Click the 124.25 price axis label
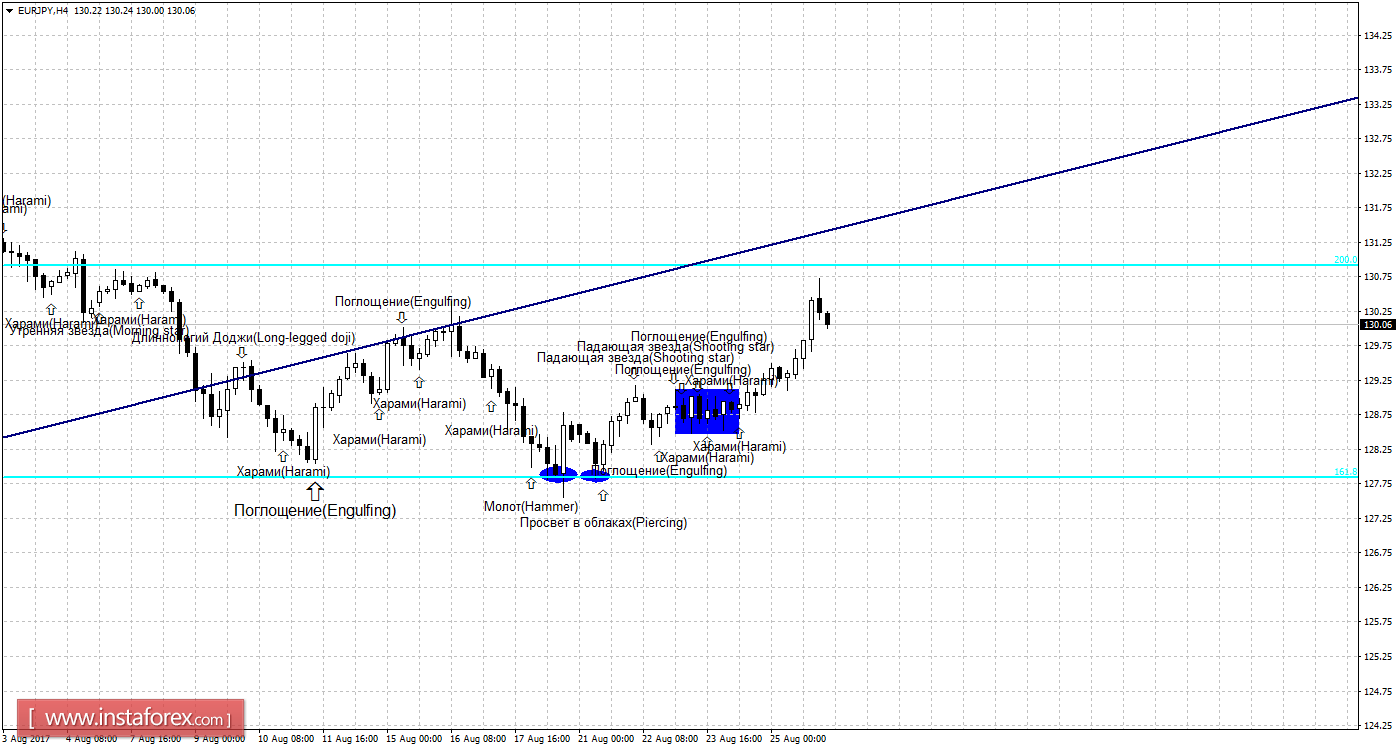 [x=1379, y=725]
